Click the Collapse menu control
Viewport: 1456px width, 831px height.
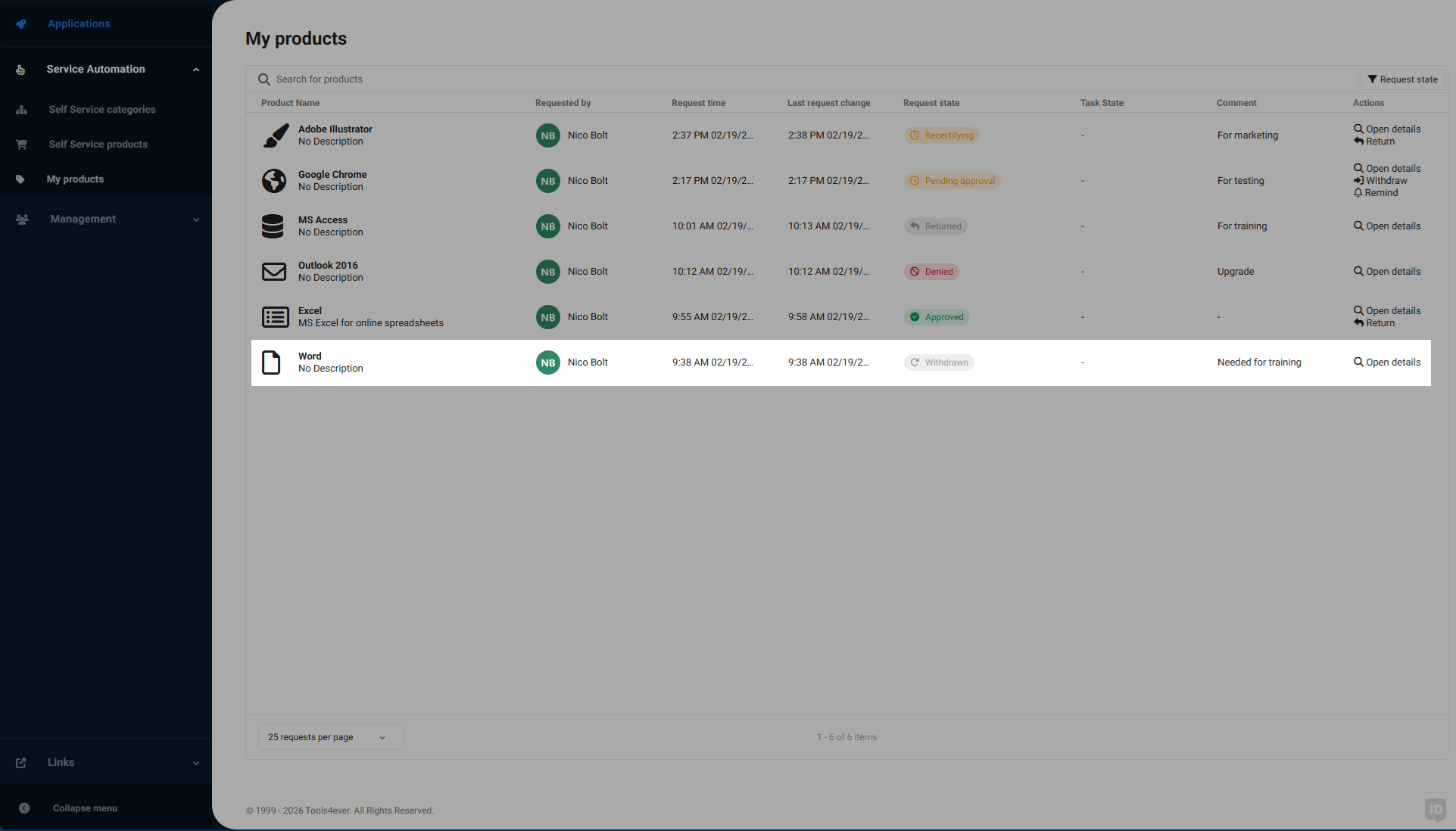tap(84, 808)
